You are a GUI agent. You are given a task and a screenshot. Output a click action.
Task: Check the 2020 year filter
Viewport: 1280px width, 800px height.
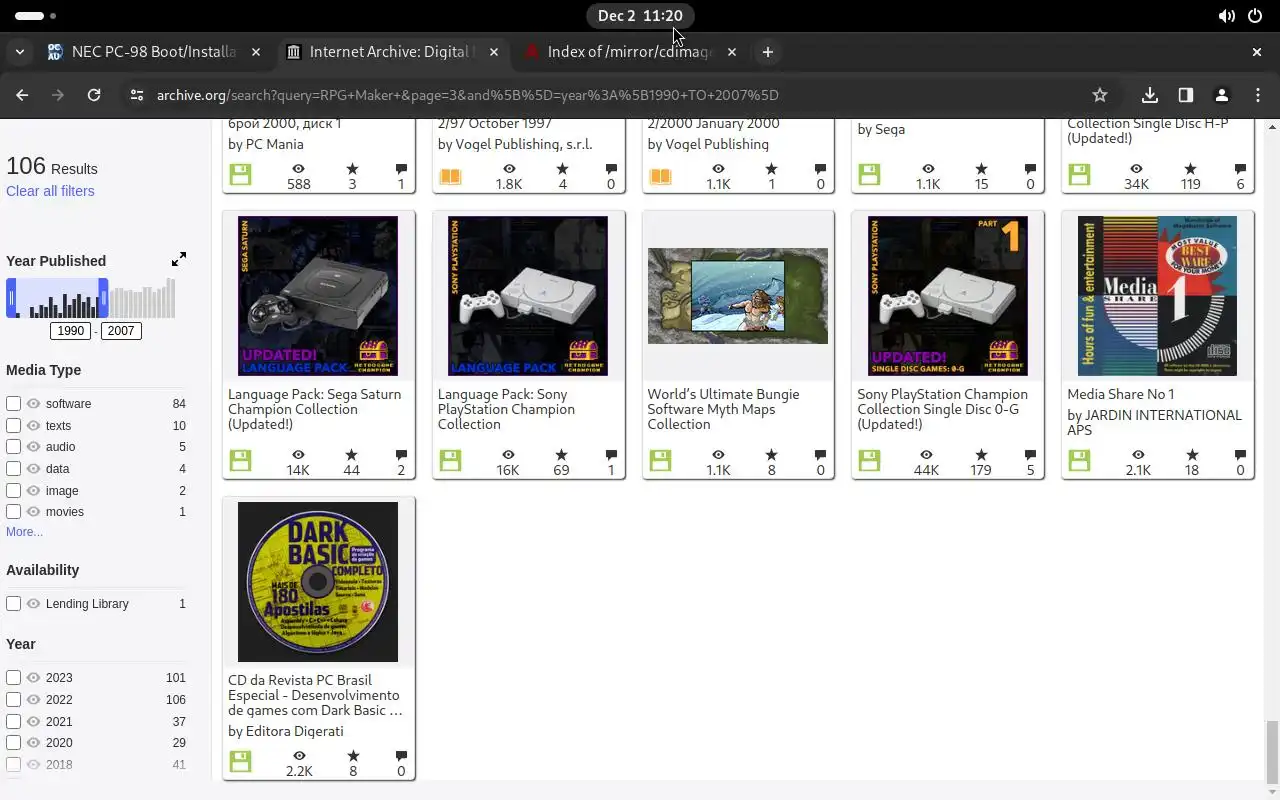tap(14, 743)
